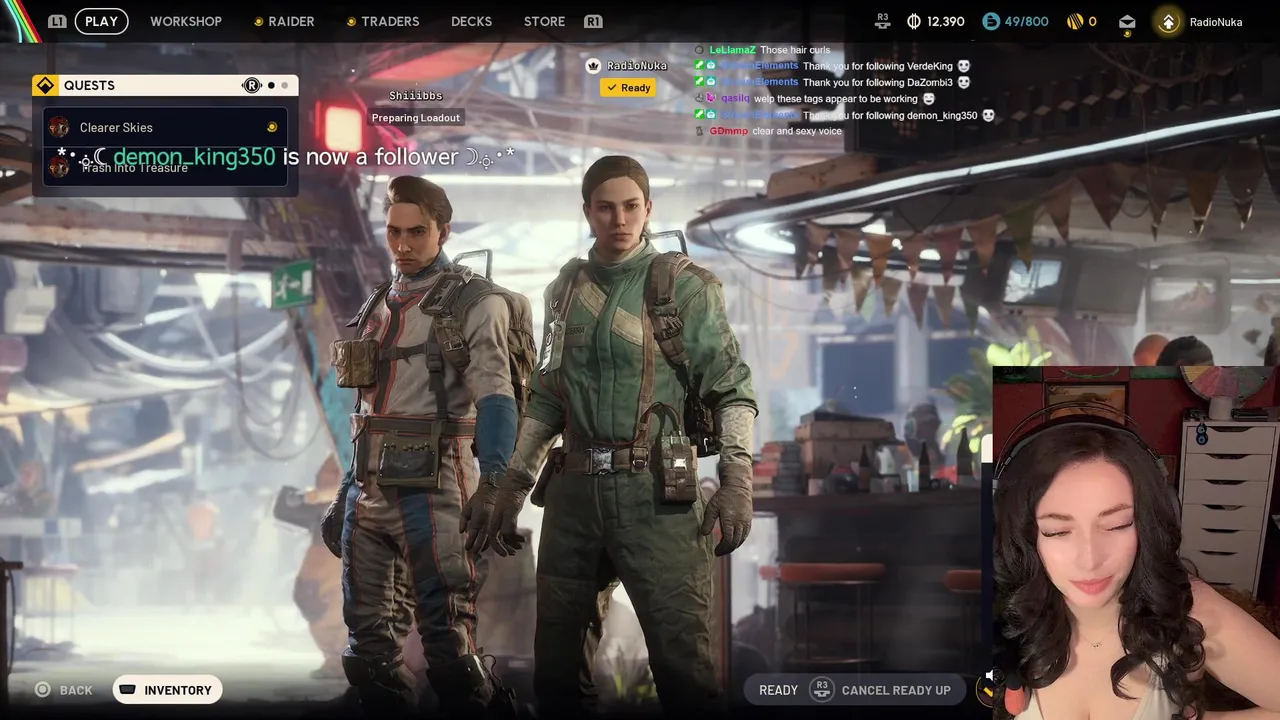Click the gold token icon next to 0
Image resolution: width=1280 pixels, height=720 pixels.
click(x=1075, y=21)
